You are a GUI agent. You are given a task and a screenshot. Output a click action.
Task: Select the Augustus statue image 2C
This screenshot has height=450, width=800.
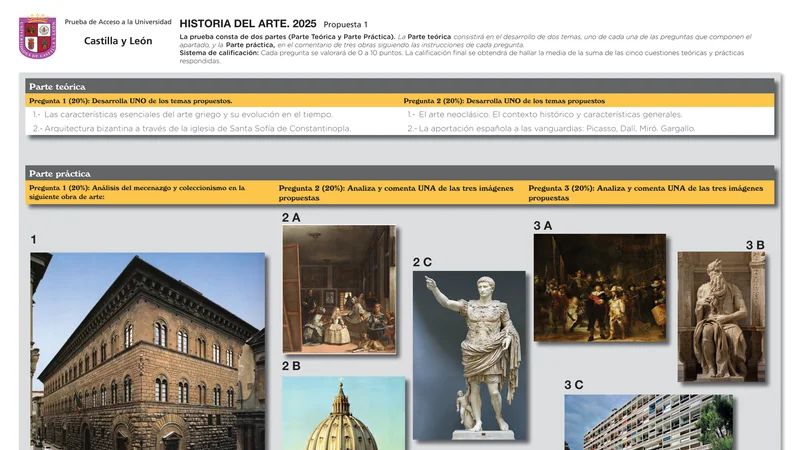(469, 355)
